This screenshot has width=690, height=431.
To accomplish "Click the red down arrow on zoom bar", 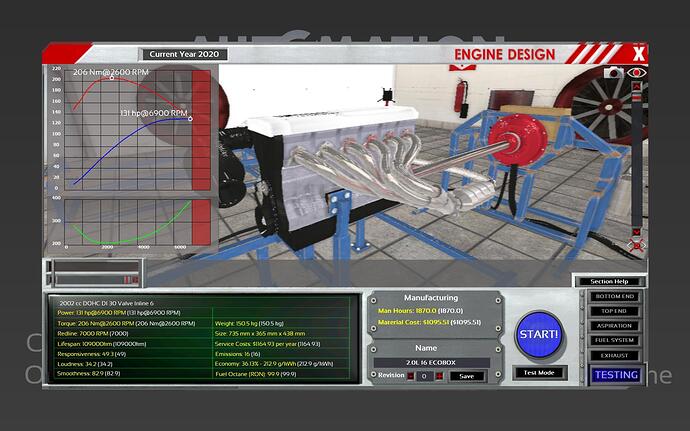I will click(x=637, y=231).
